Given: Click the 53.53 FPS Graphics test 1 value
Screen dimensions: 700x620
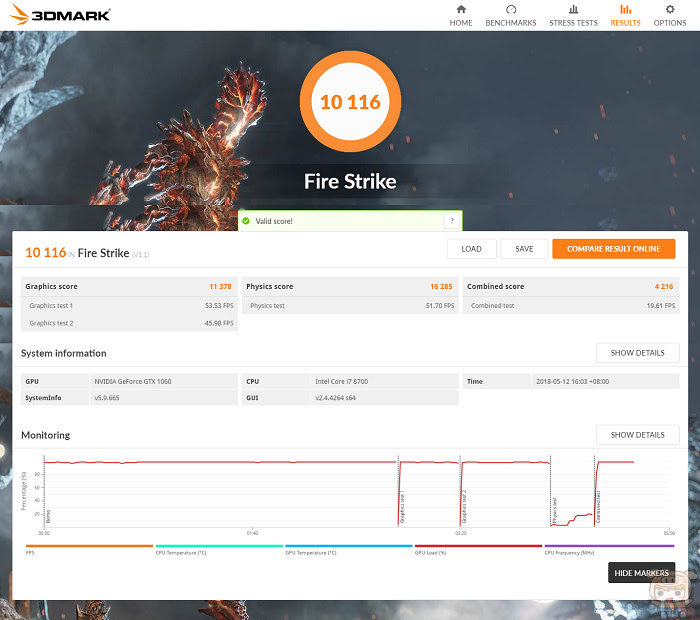Looking at the screenshot, I should tap(219, 306).
